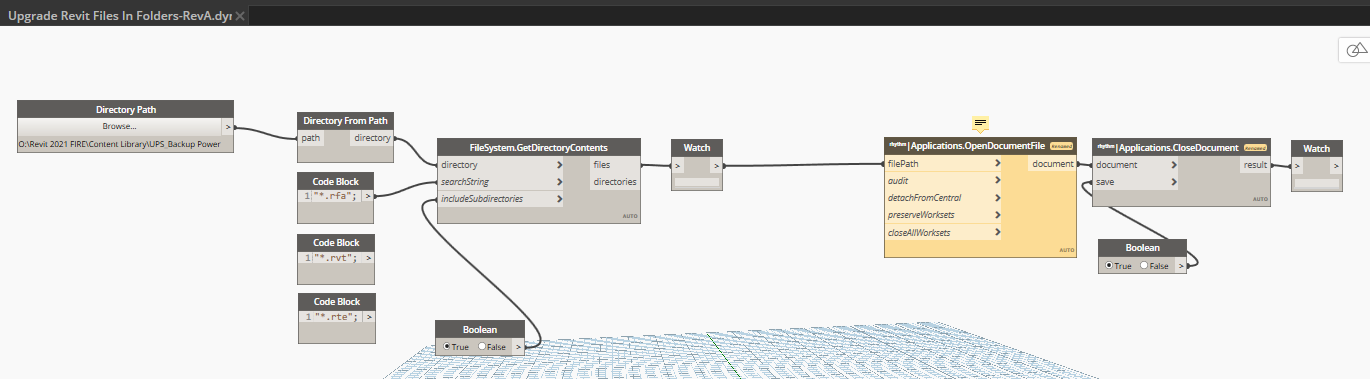Click the AUTO lacing label on CloseDocument
Screen dimensions: 1370x379
pyautogui.click(x=1260, y=199)
